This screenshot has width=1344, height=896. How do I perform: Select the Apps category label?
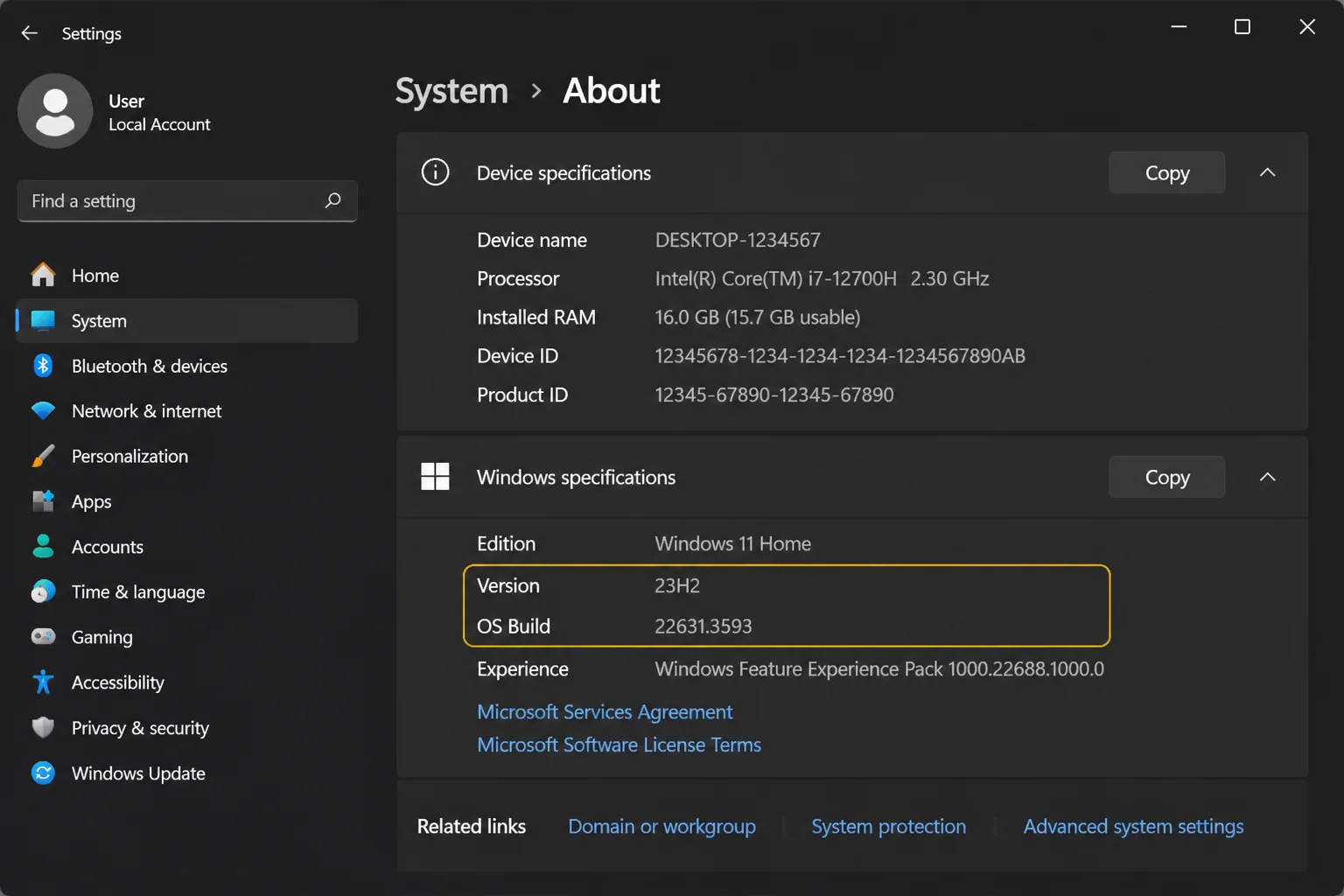point(92,501)
